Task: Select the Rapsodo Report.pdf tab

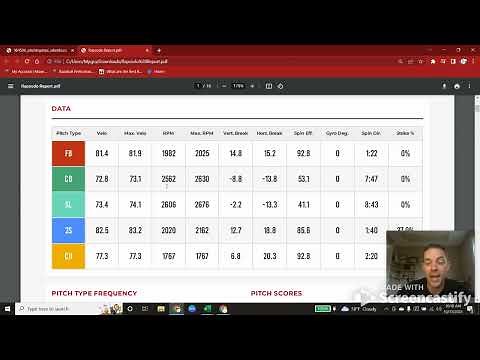Action: [115, 50]
